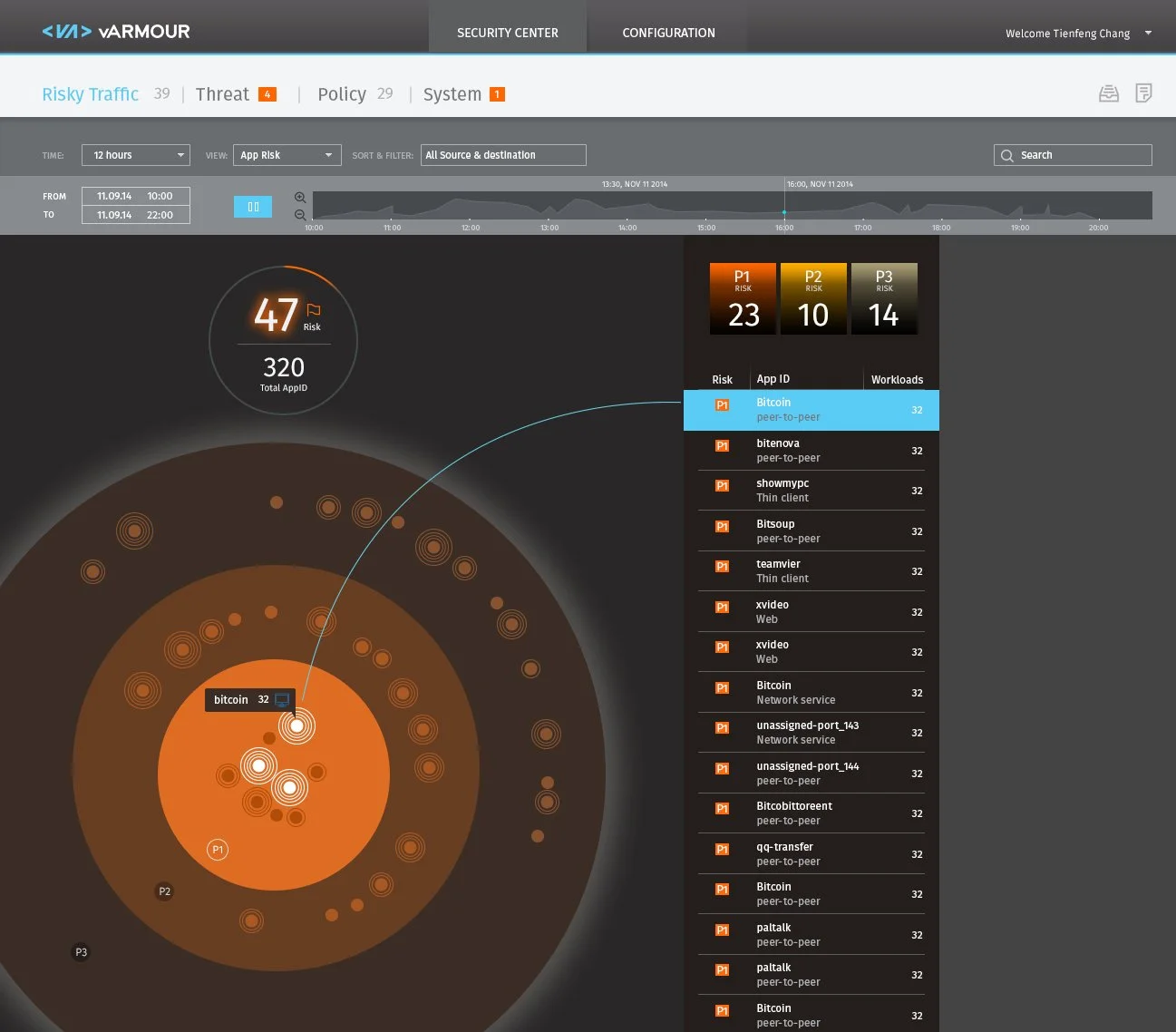Viewport: 1176px width, 1032px height.
Task: Click P1 badge on Bitcobittoreent row
Action: tap(722, 809)
